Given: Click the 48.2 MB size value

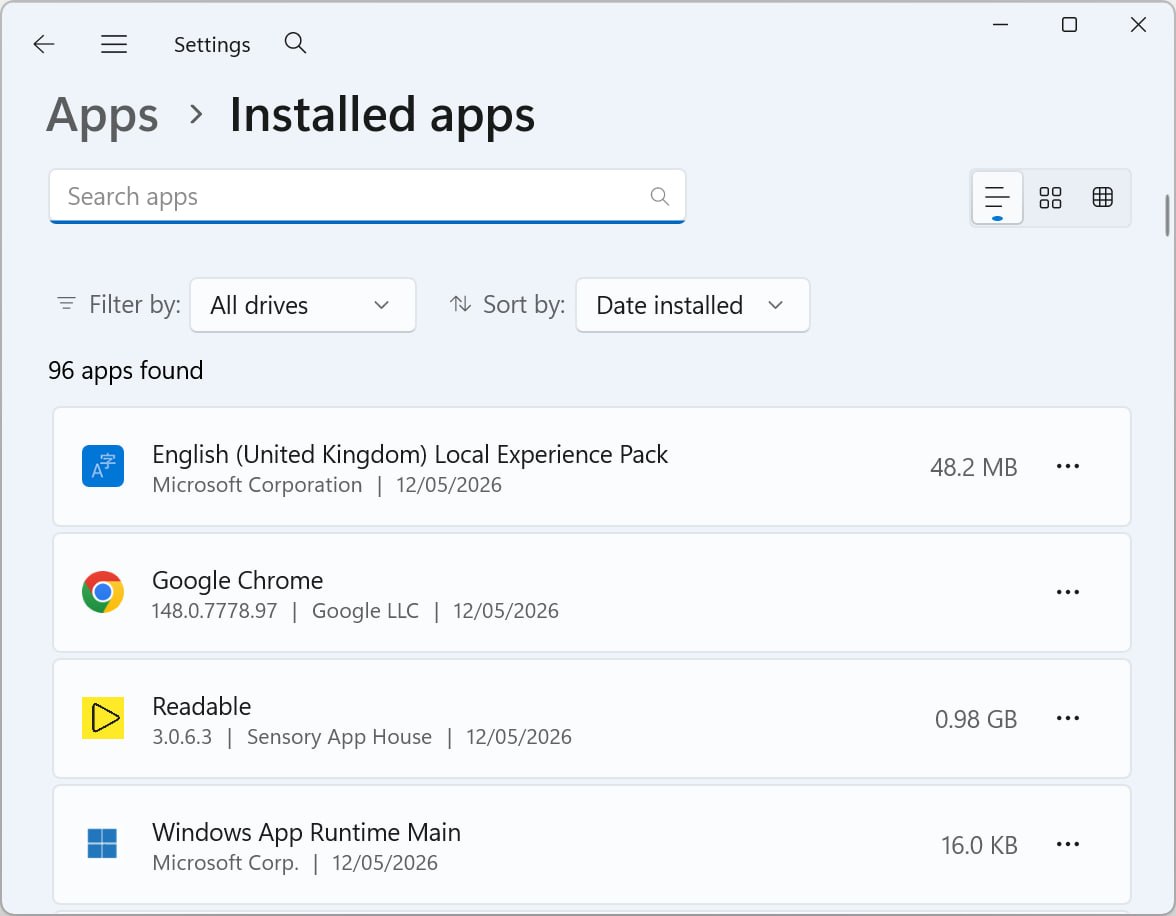Looking at the screenshot, I should click(974, 467).
